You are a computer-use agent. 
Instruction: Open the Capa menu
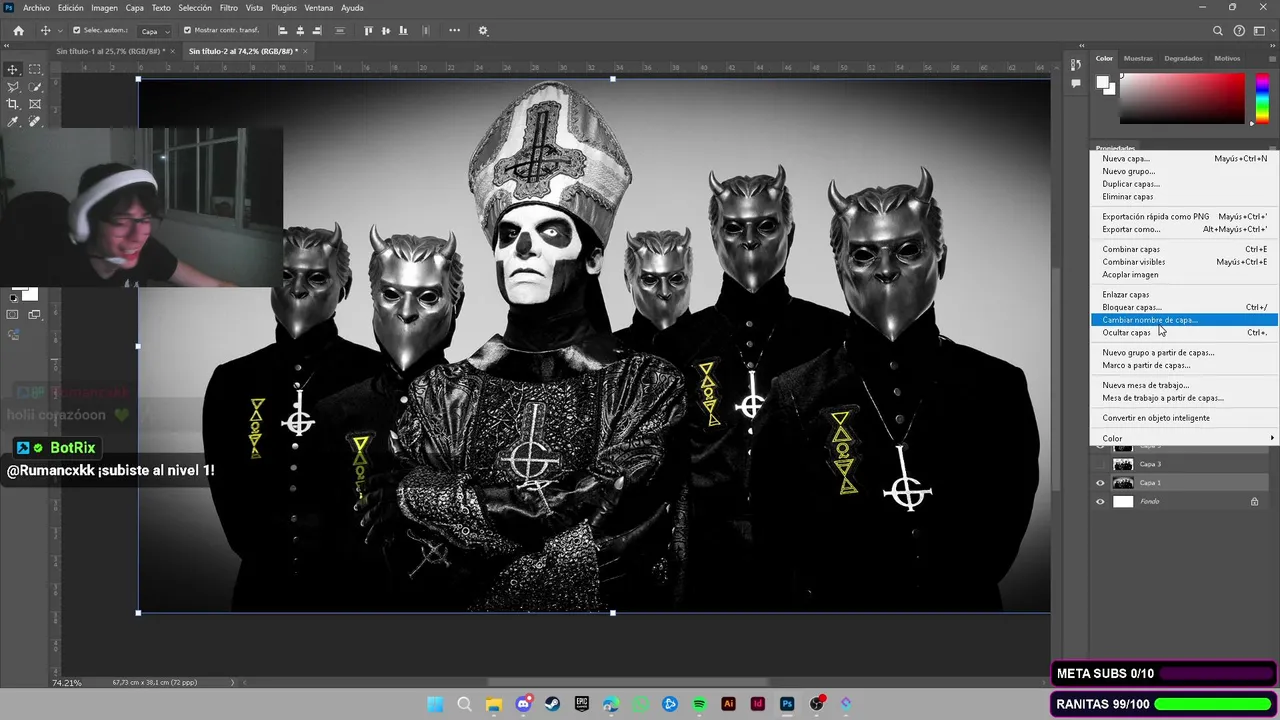click(134, 7)
